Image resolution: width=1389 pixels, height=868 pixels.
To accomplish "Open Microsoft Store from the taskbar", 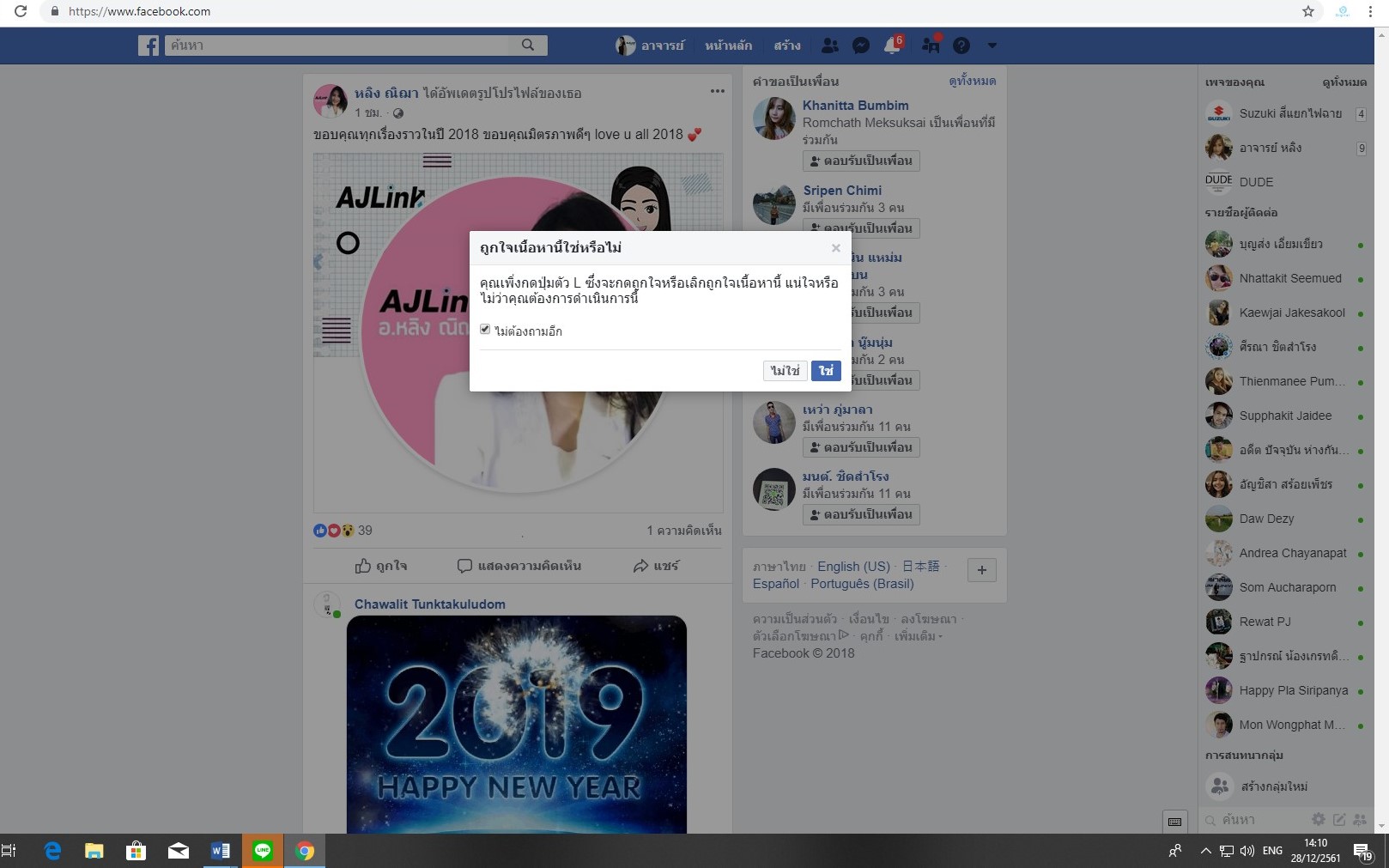I will coord(136,851).
